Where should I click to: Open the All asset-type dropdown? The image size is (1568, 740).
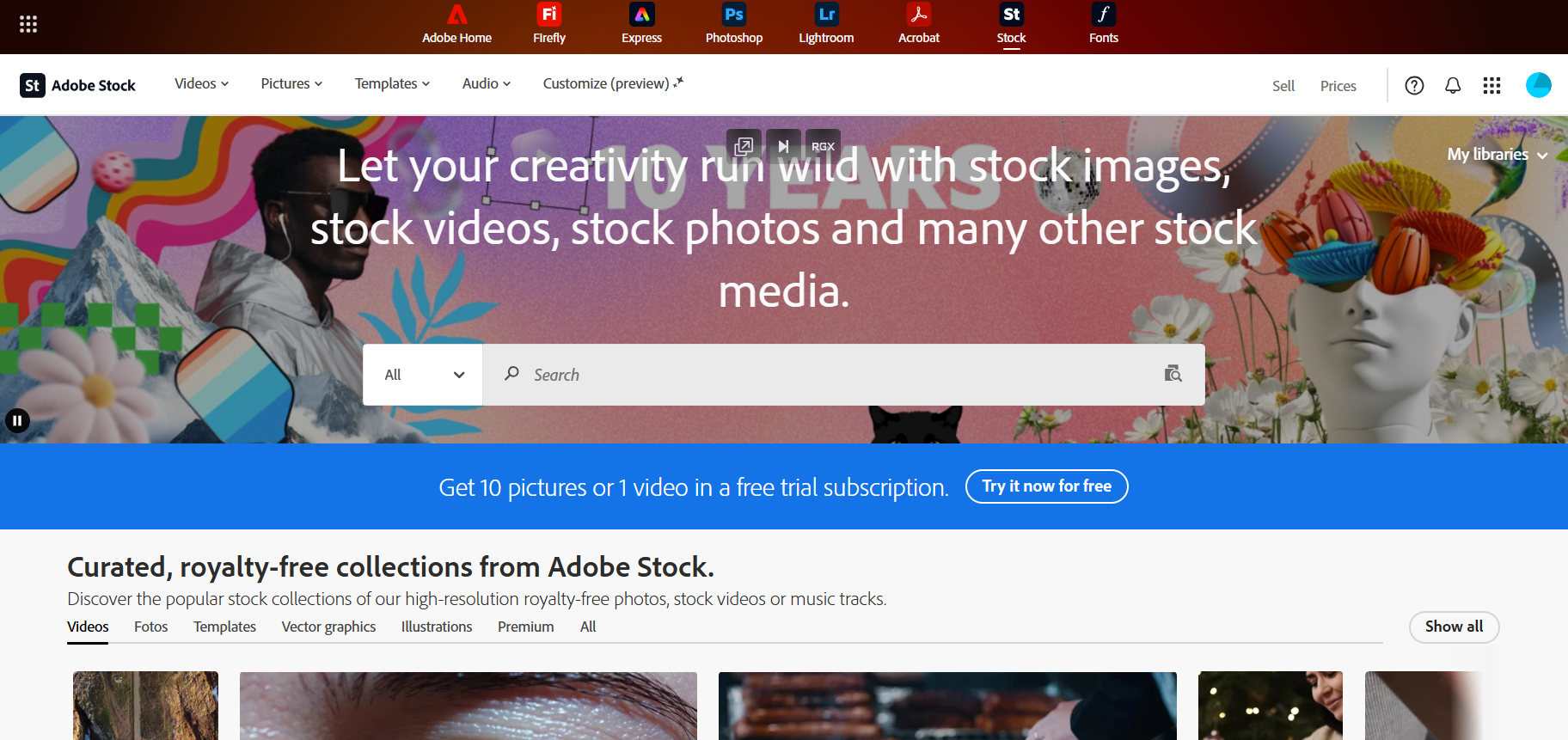(x=423, y=375)
